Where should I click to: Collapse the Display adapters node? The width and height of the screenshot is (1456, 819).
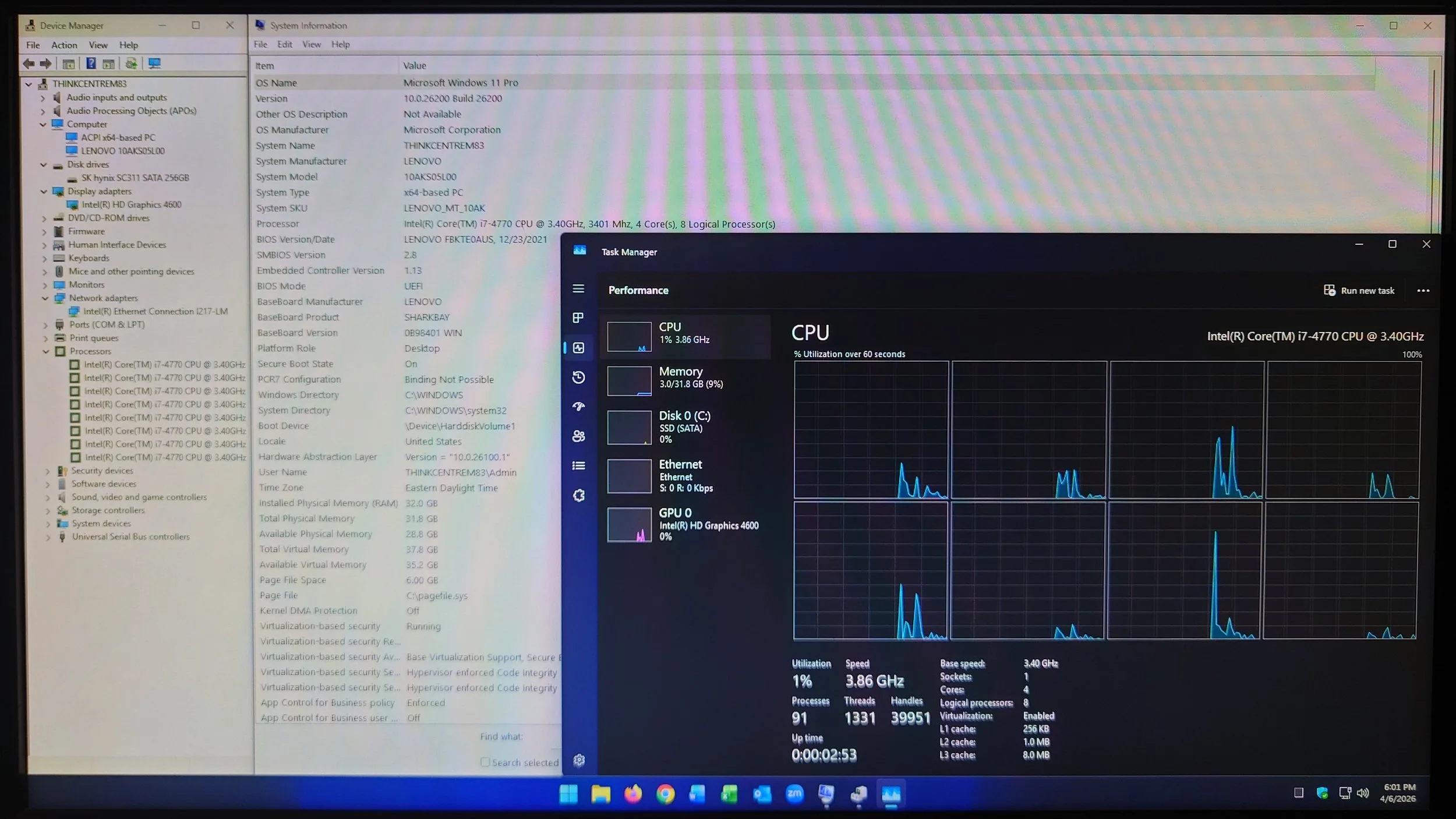(44, 192)
